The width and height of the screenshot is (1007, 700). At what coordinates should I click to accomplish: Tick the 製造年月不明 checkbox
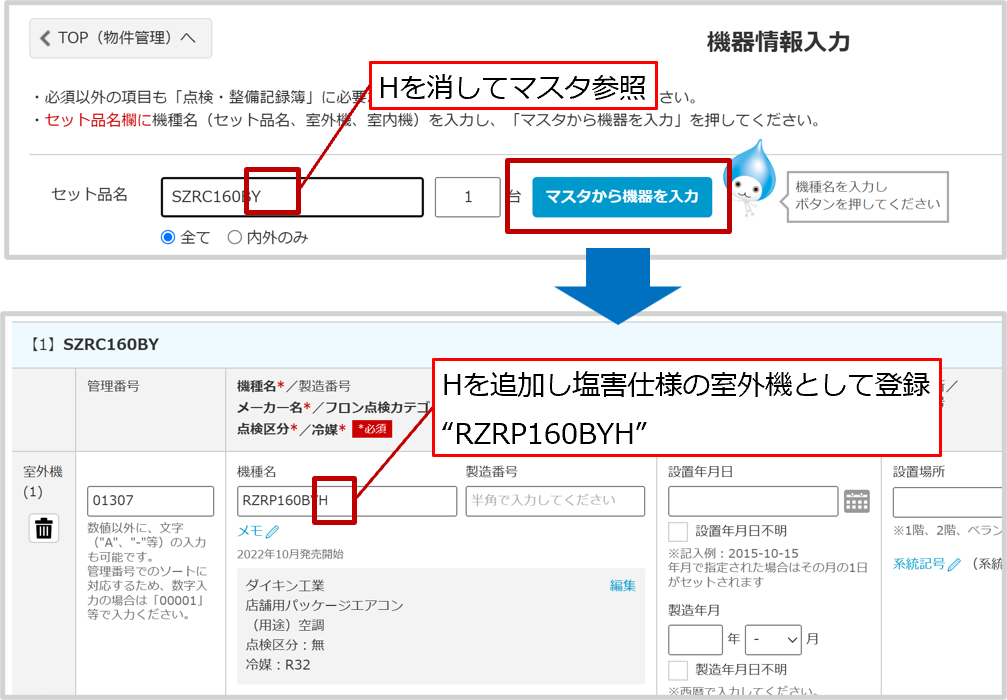coord(678,669)
